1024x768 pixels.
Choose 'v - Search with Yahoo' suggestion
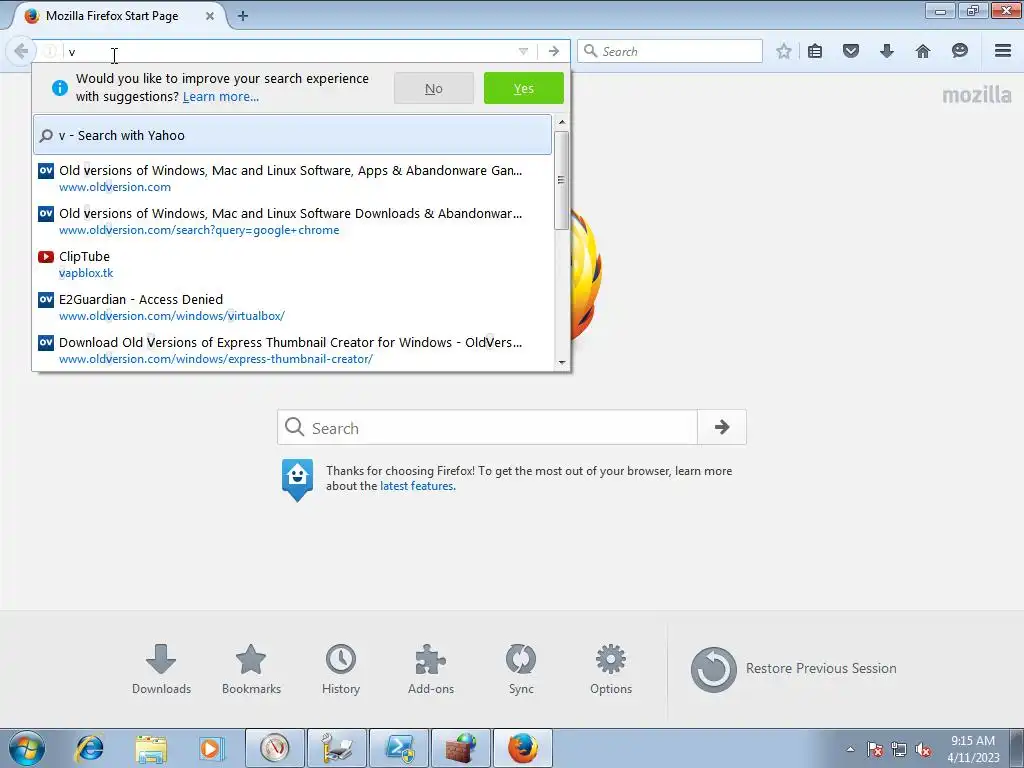[x=293, y=135]
